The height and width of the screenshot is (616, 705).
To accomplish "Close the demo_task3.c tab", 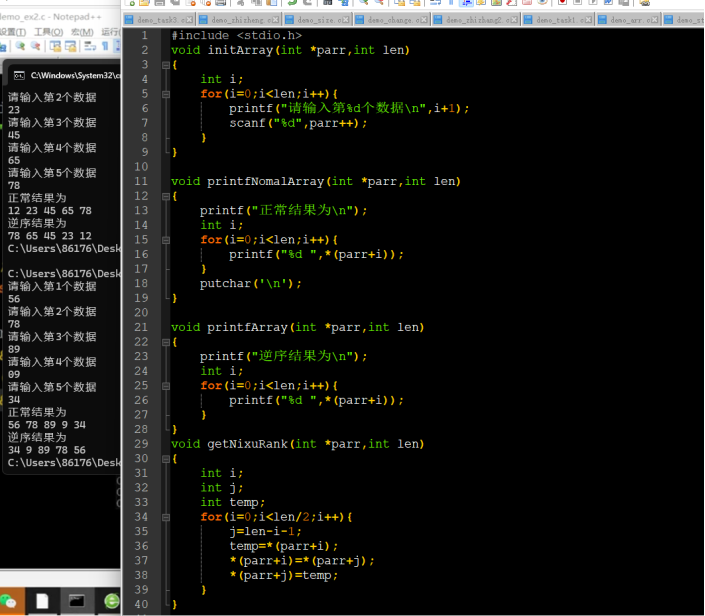I will point(190,20).
